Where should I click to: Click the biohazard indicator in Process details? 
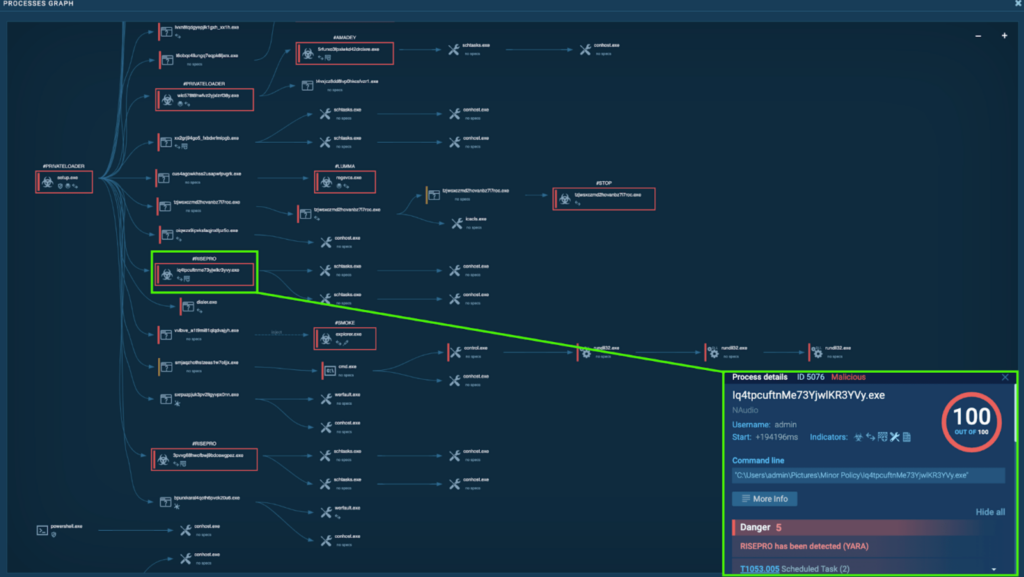click(856, 437)
